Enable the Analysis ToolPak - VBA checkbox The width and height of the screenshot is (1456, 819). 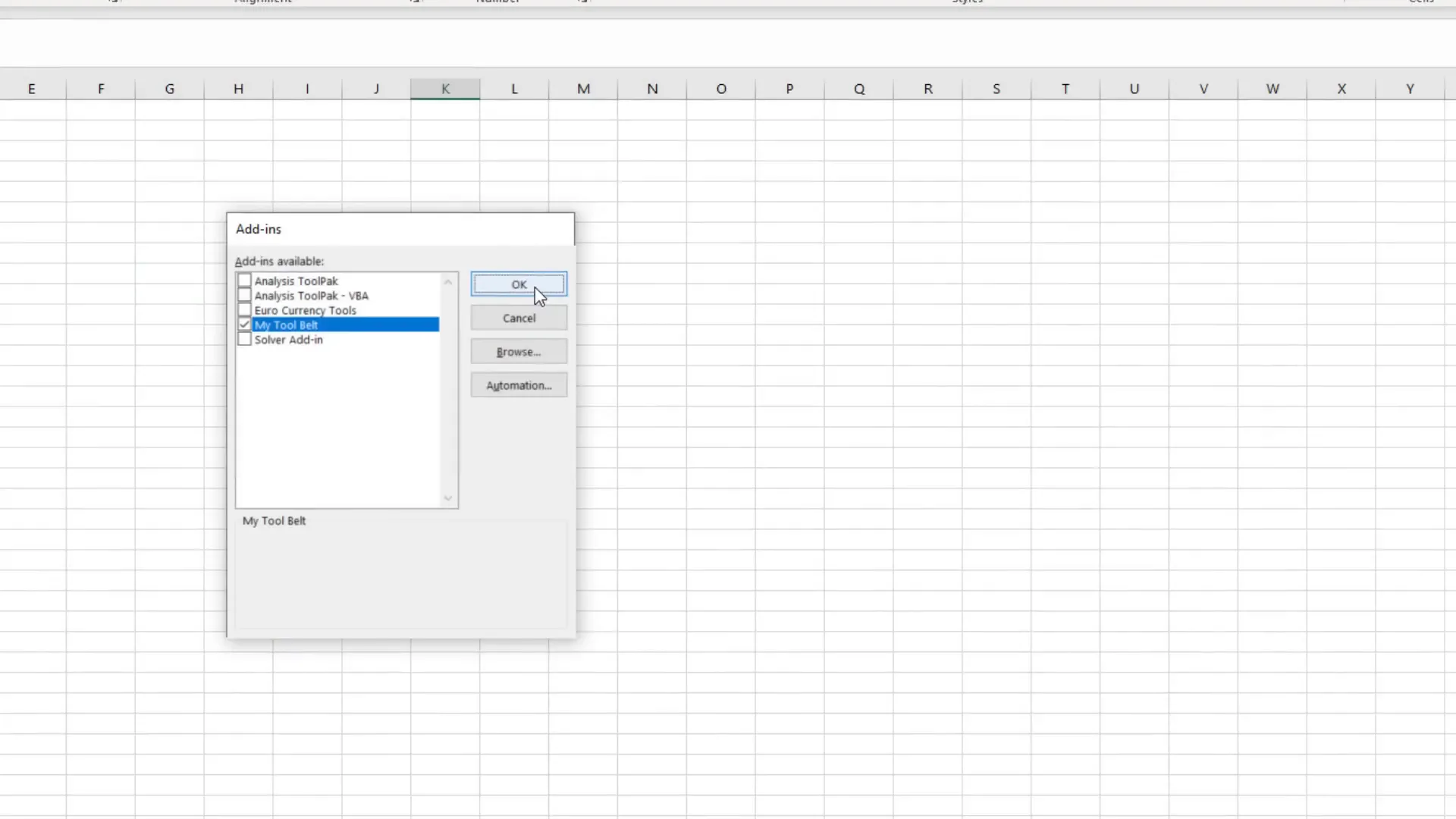[x=244, y=295]
